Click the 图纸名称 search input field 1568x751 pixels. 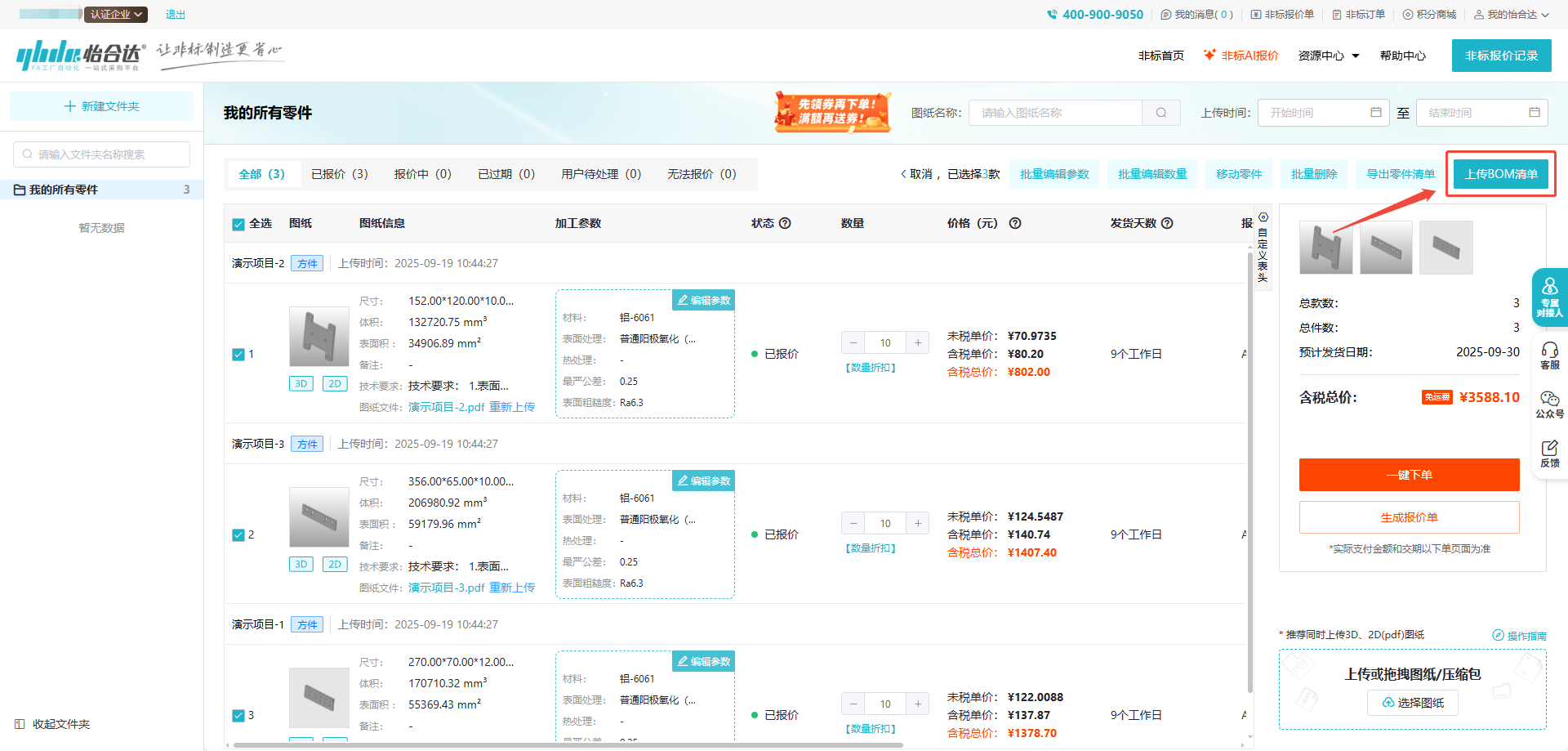click(x=1055, y=113)
